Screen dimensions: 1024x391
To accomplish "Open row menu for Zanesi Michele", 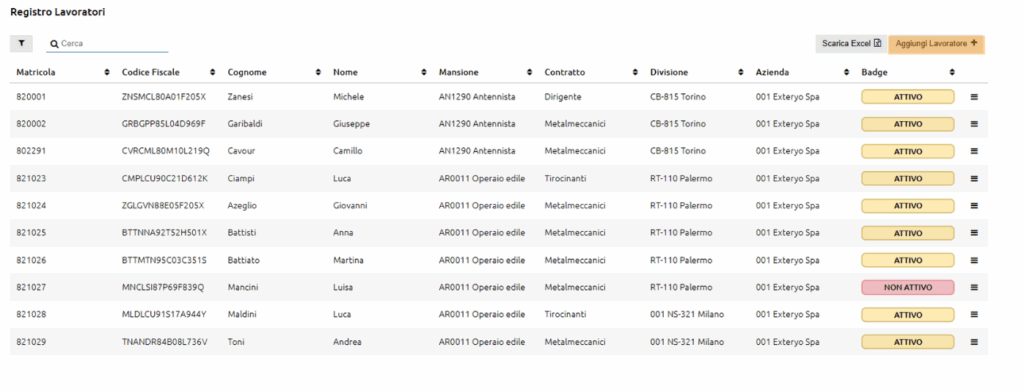I will 974,97.
